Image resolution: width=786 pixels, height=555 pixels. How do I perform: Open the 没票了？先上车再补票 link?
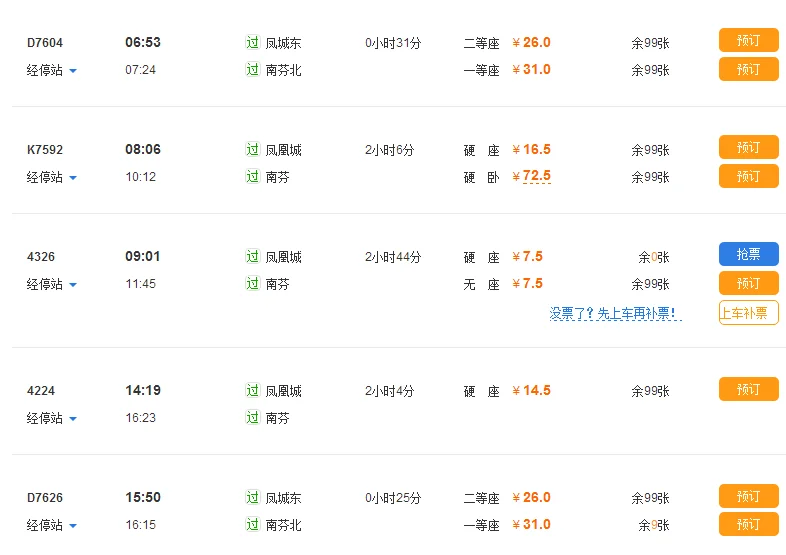[615, 314]
